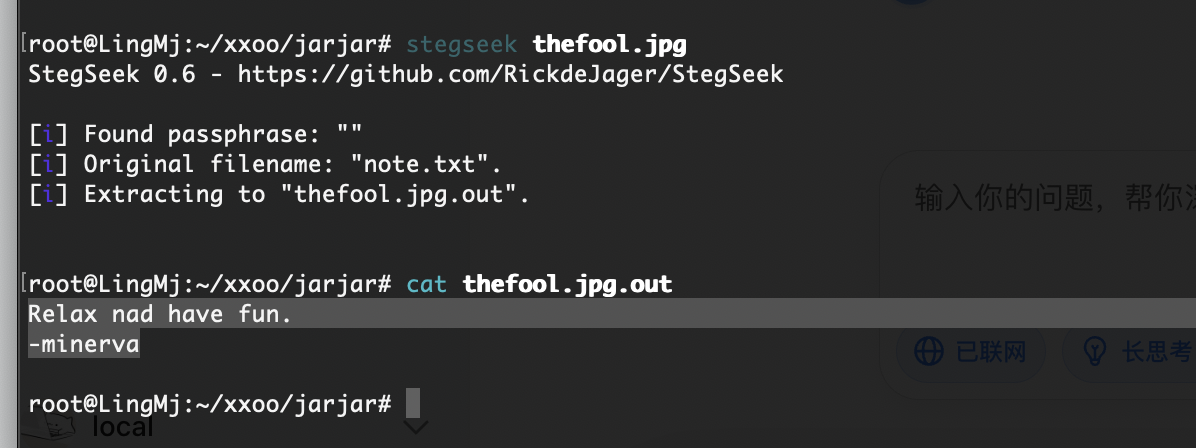Click the bold thefool.jpg argument in the first command
The height and width of the screenshot is (448, 1196).
[609, 44]
